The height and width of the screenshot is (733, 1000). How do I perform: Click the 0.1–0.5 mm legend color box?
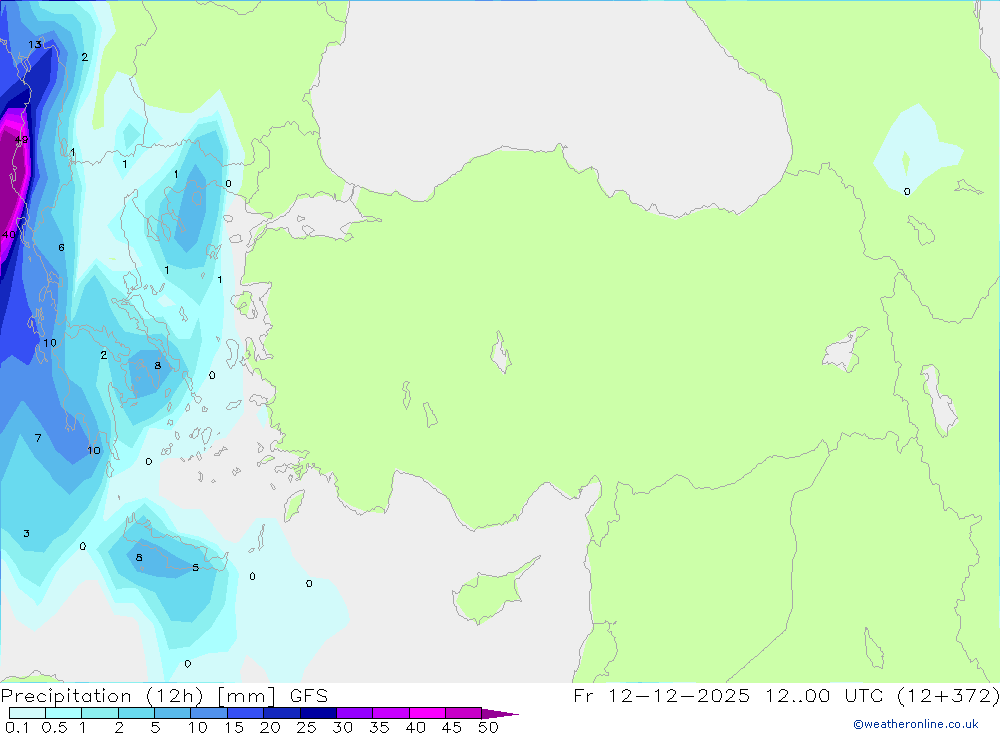click(27, 713)
